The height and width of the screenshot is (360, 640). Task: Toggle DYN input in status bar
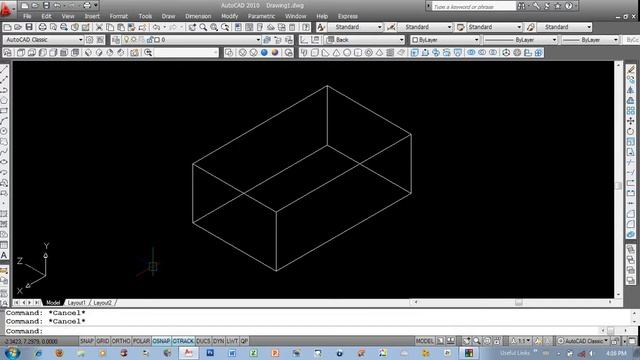(218, 341)
